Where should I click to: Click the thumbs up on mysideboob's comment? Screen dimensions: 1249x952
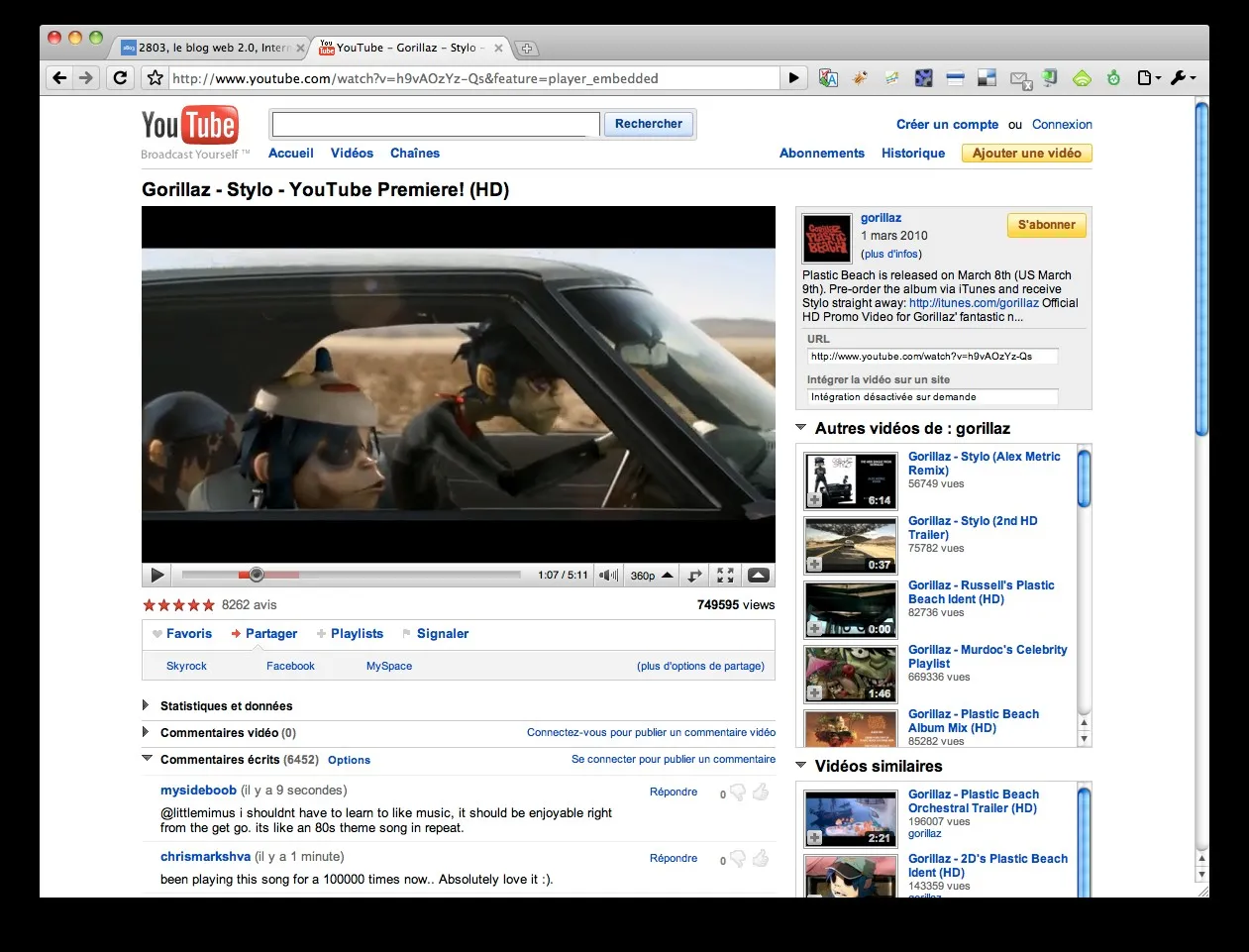point(761,792)
